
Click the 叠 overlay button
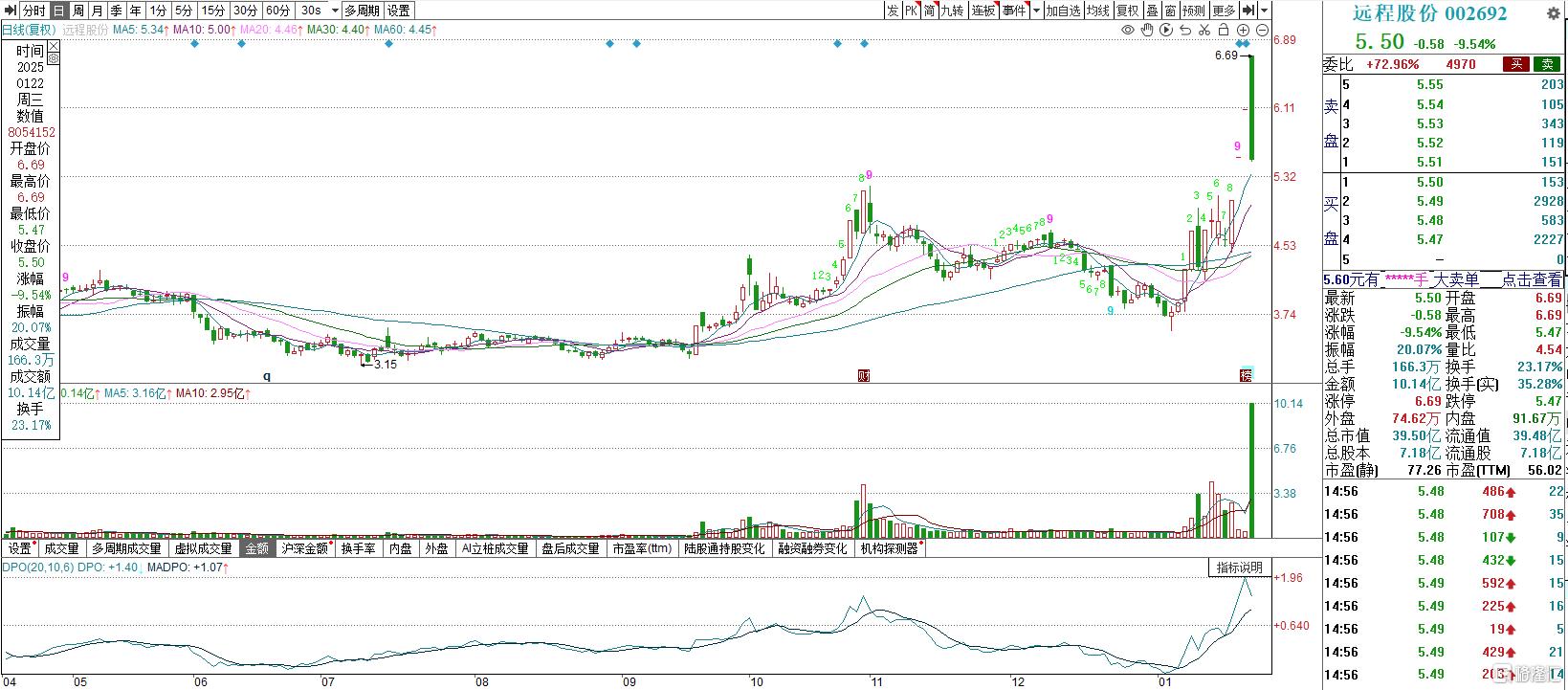1153,11
